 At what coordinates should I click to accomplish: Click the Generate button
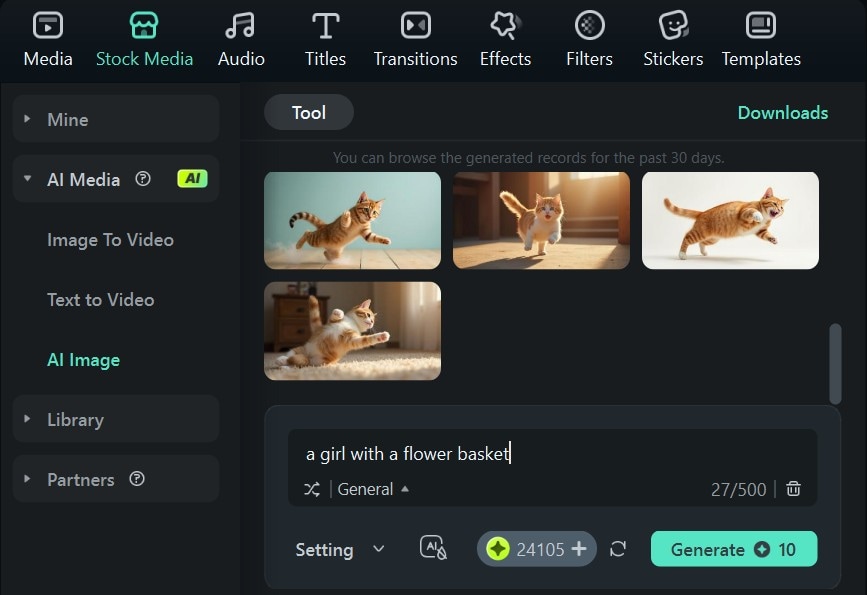733,549
